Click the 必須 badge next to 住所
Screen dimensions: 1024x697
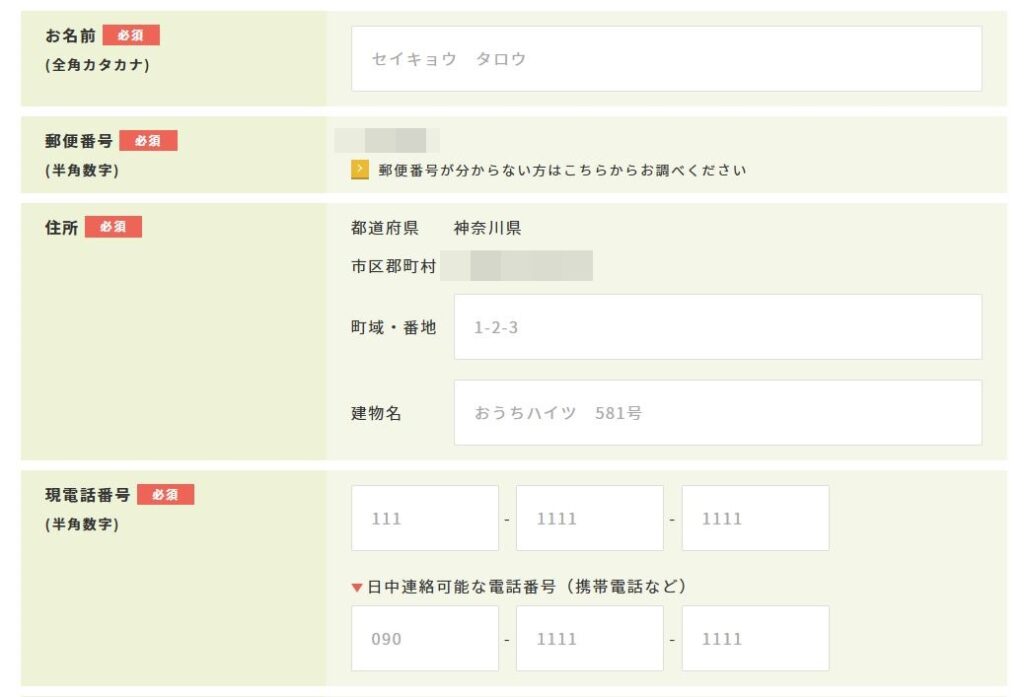pyautogui.click(x=113, y=228)
